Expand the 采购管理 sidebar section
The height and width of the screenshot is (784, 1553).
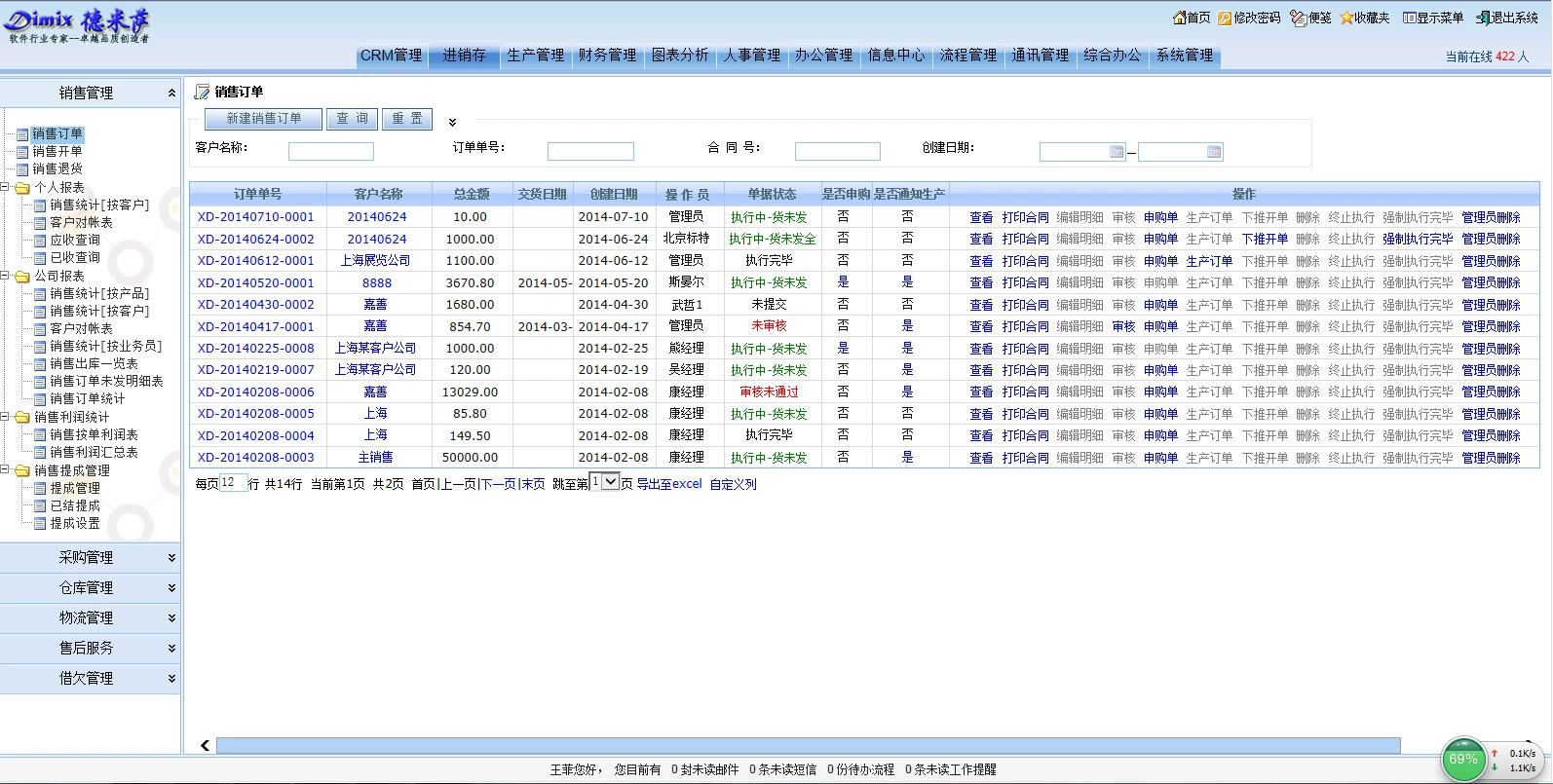click(171, 558)
